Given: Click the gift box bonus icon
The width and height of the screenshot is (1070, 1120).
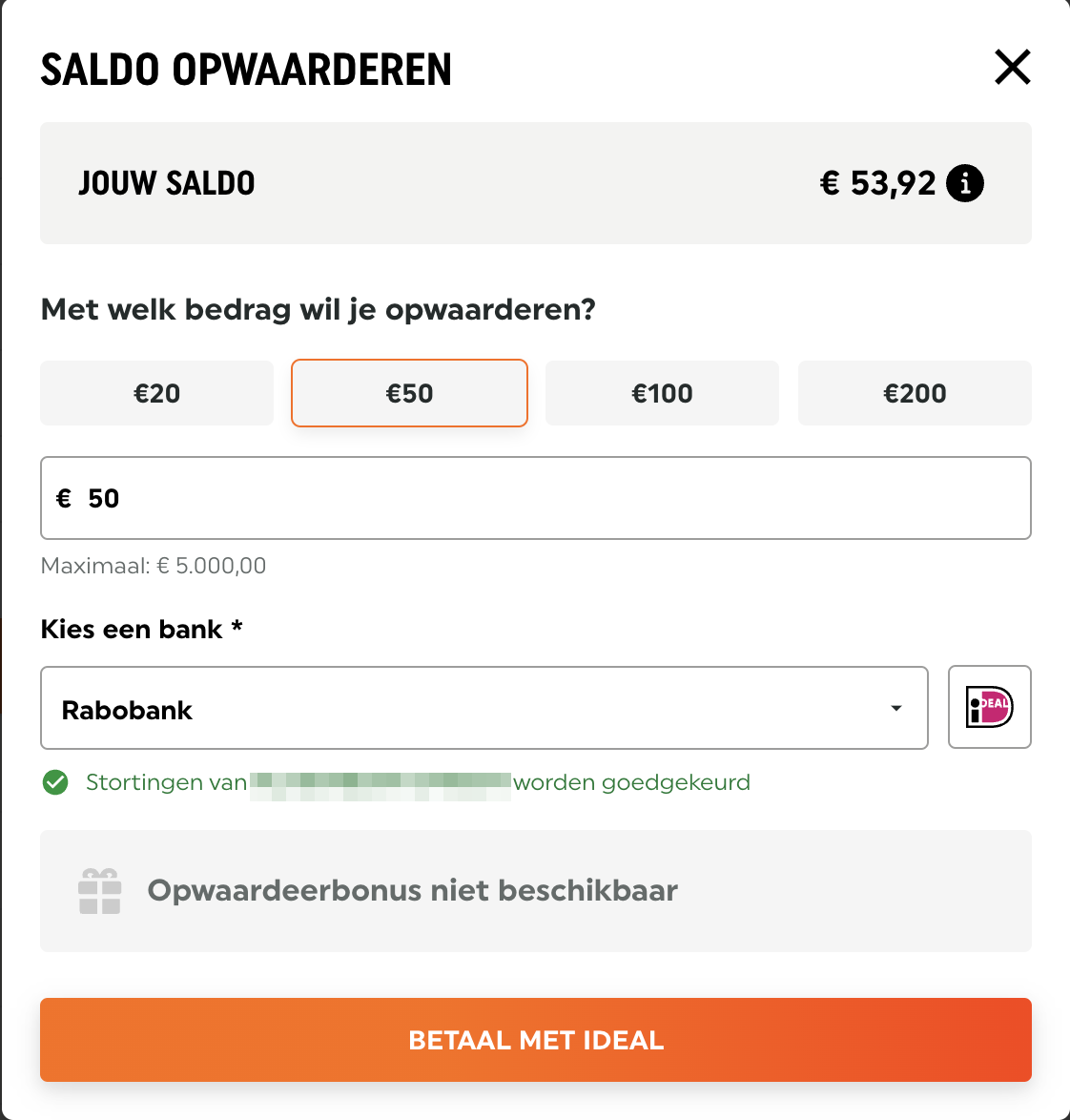Looking at the screenshot, I should pos(99,891).
